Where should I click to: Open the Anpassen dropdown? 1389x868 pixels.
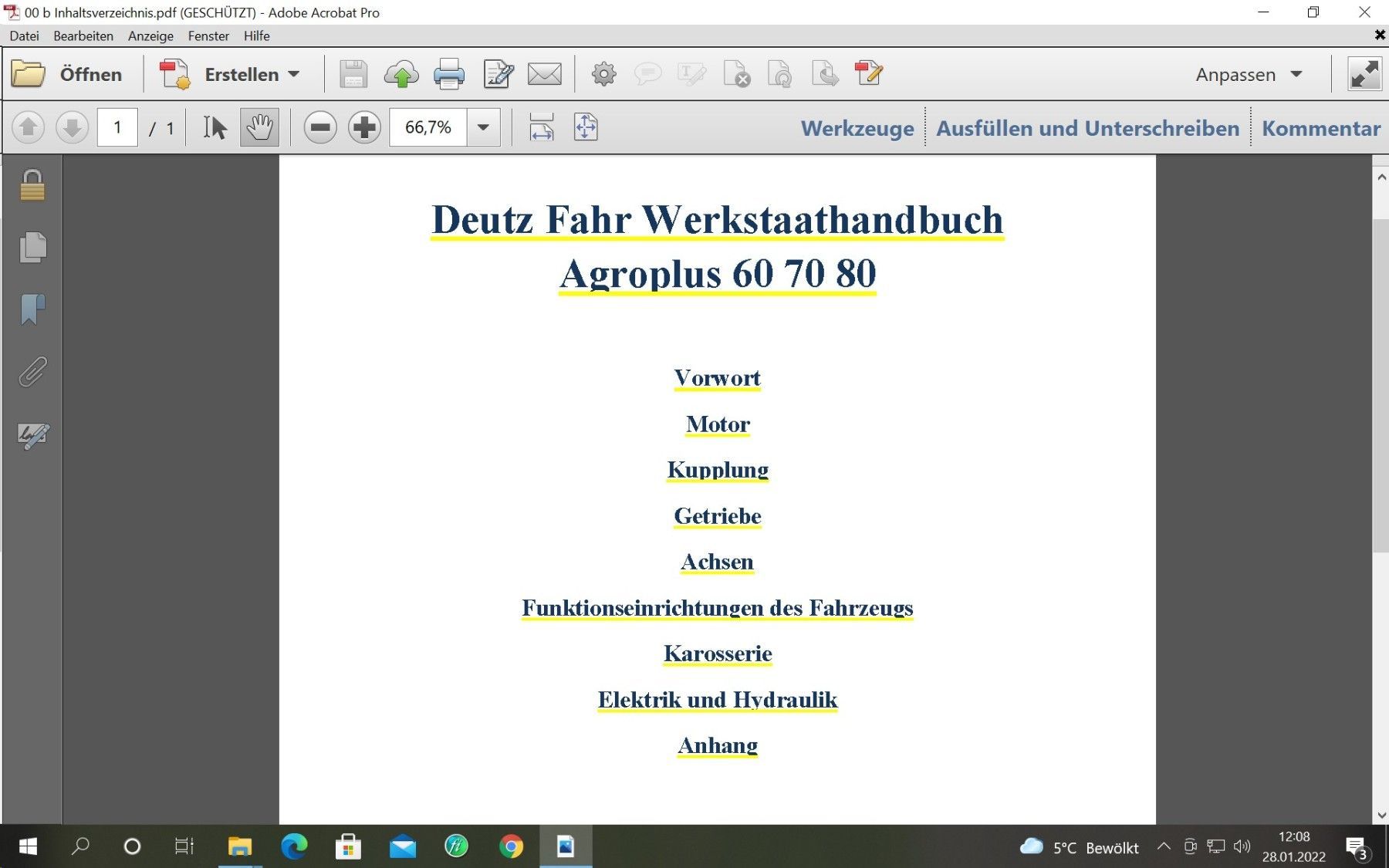pyautogui.click(x=1248, y=75)
